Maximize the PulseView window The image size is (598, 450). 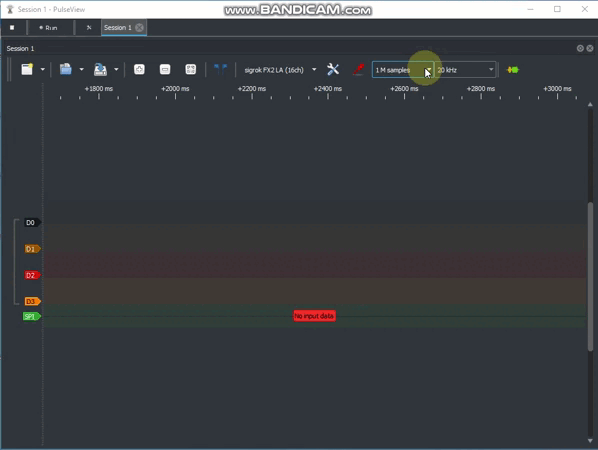[x=557, y=9]
